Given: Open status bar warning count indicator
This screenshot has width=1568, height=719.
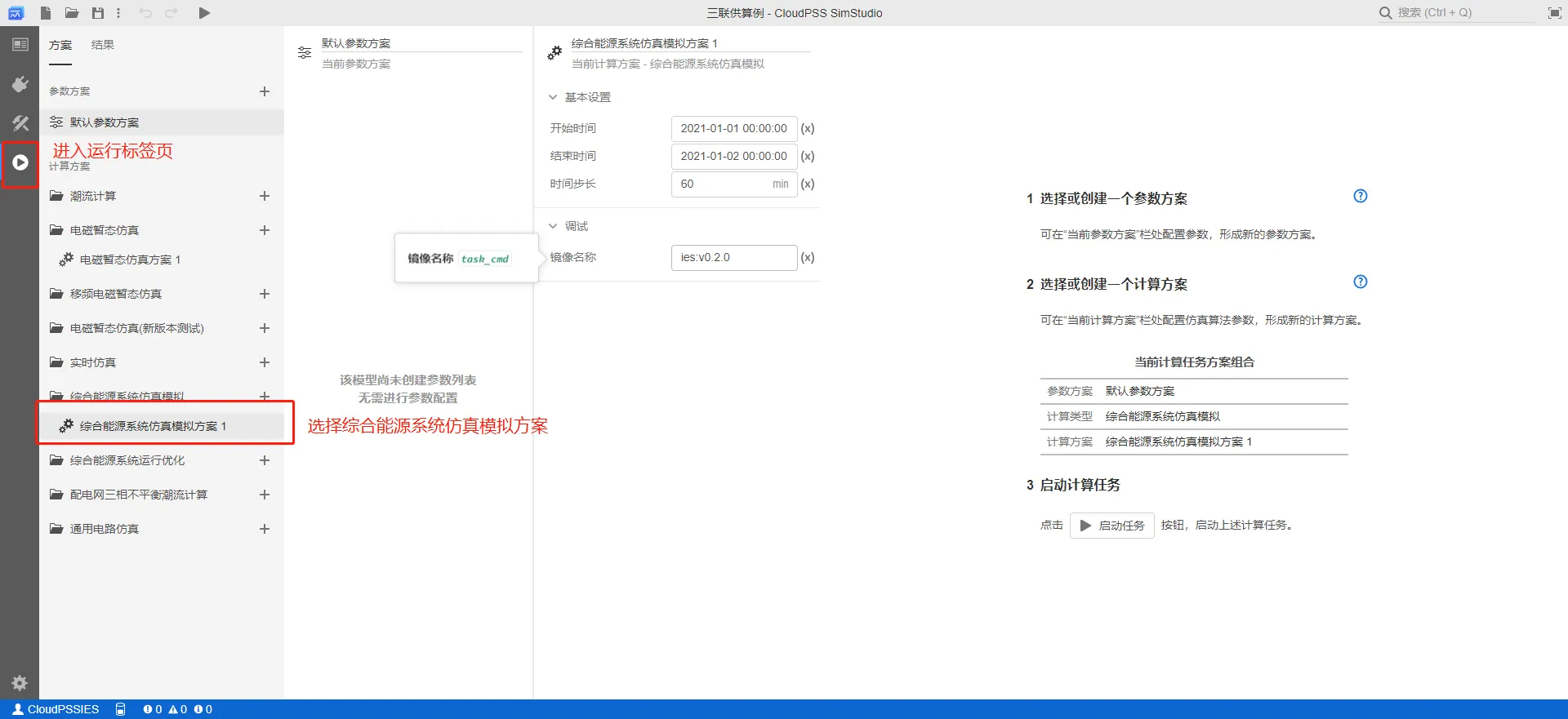Looking at the screenshot, I should coord(178,709).
